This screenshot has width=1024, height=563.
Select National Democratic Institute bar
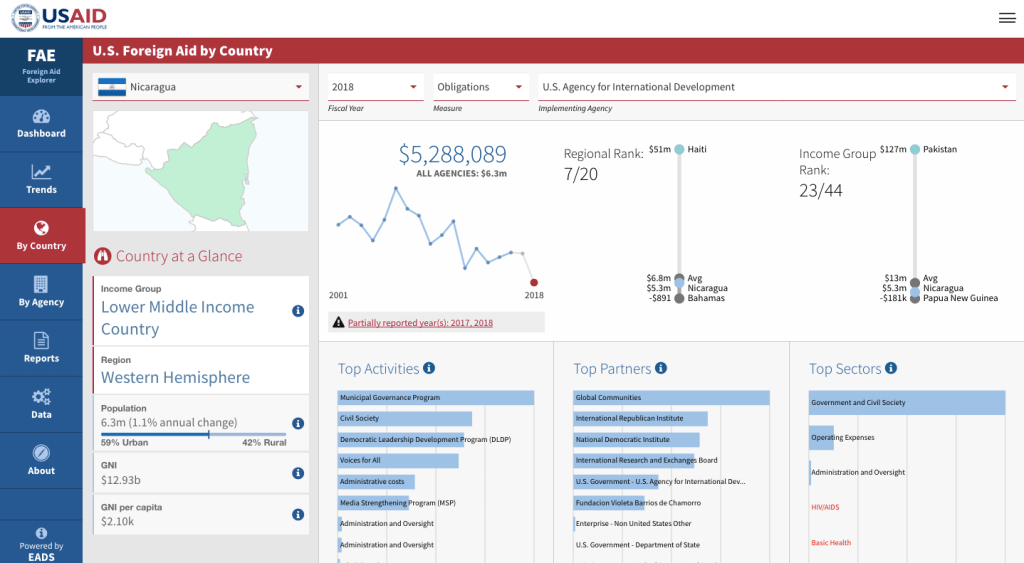[637, 440]
